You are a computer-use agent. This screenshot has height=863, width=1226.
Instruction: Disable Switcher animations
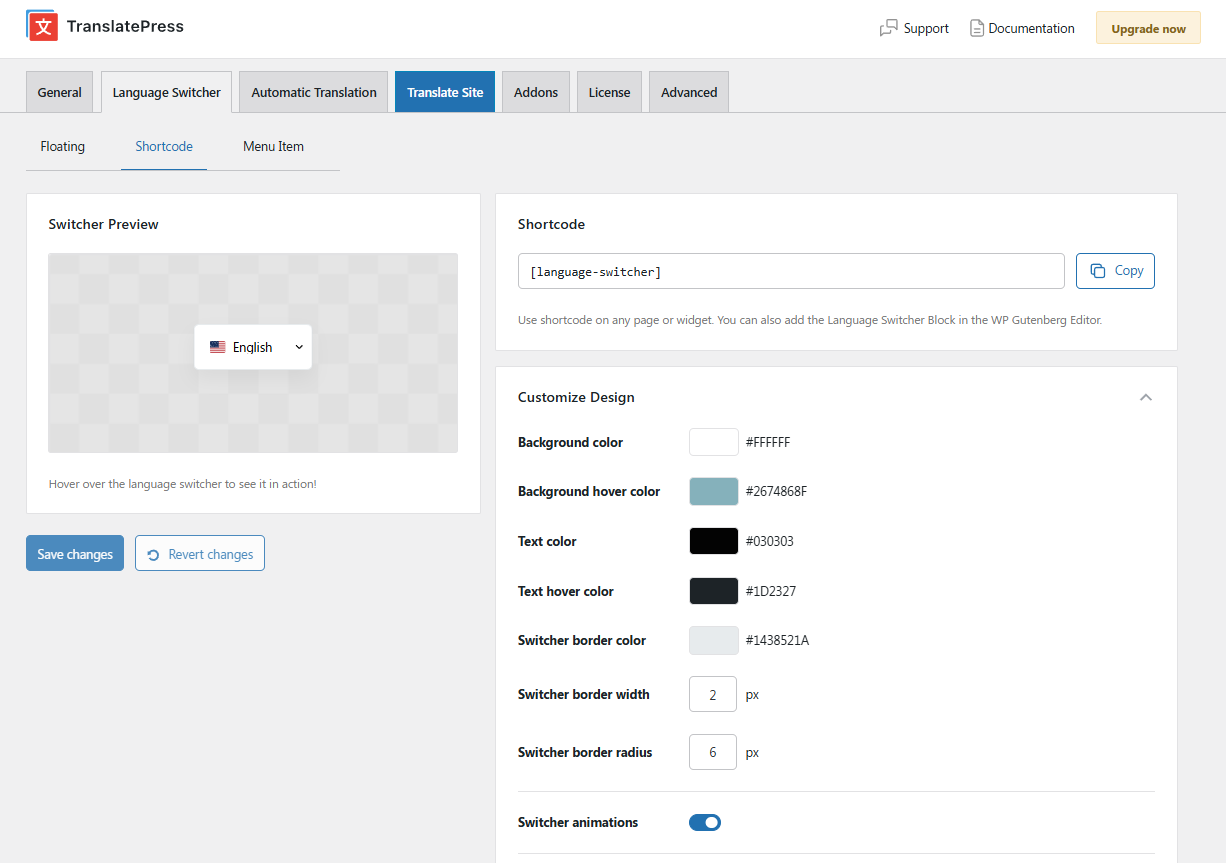(705, 822)
